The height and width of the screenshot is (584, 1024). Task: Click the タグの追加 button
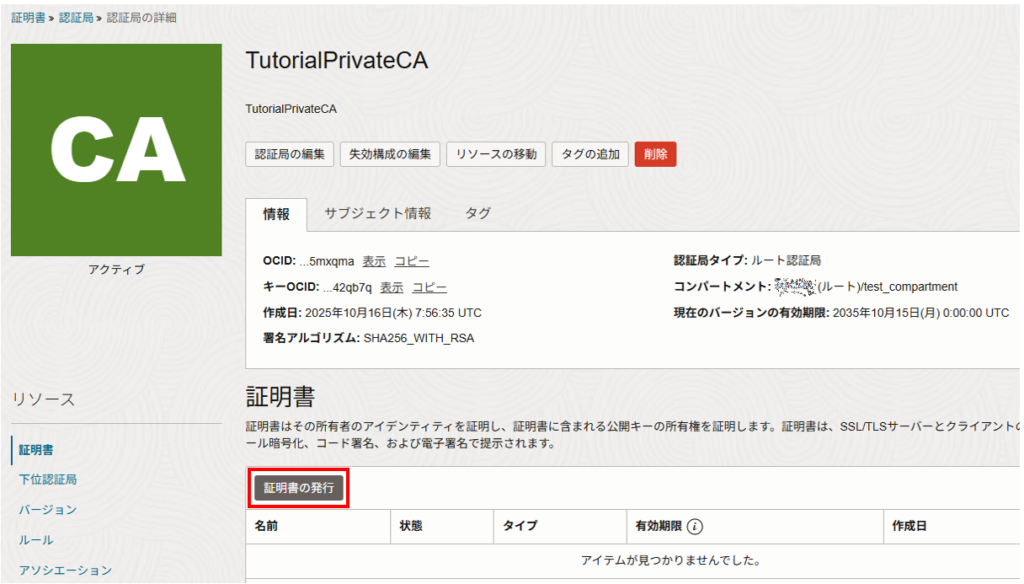[x=590, y=155]
